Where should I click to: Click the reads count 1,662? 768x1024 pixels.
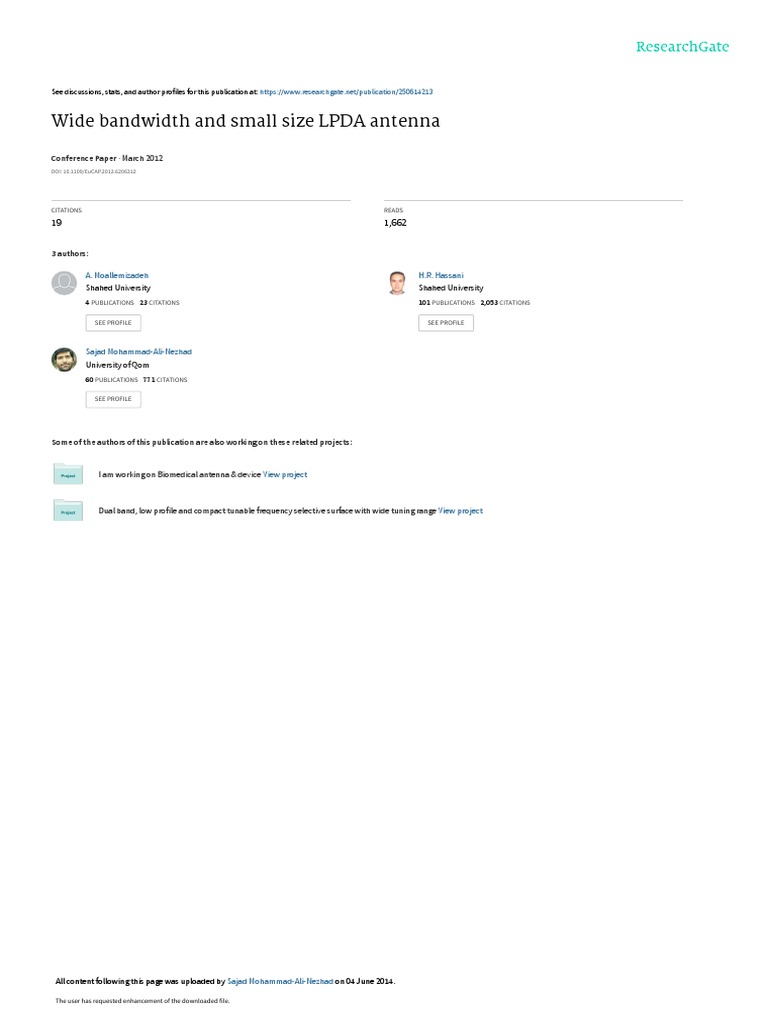395,223
